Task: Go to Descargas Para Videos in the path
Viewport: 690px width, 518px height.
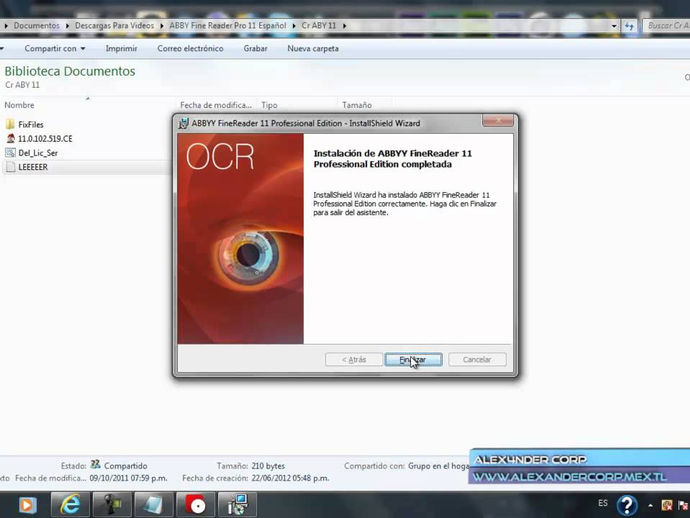Action: (x=114, y=26)
